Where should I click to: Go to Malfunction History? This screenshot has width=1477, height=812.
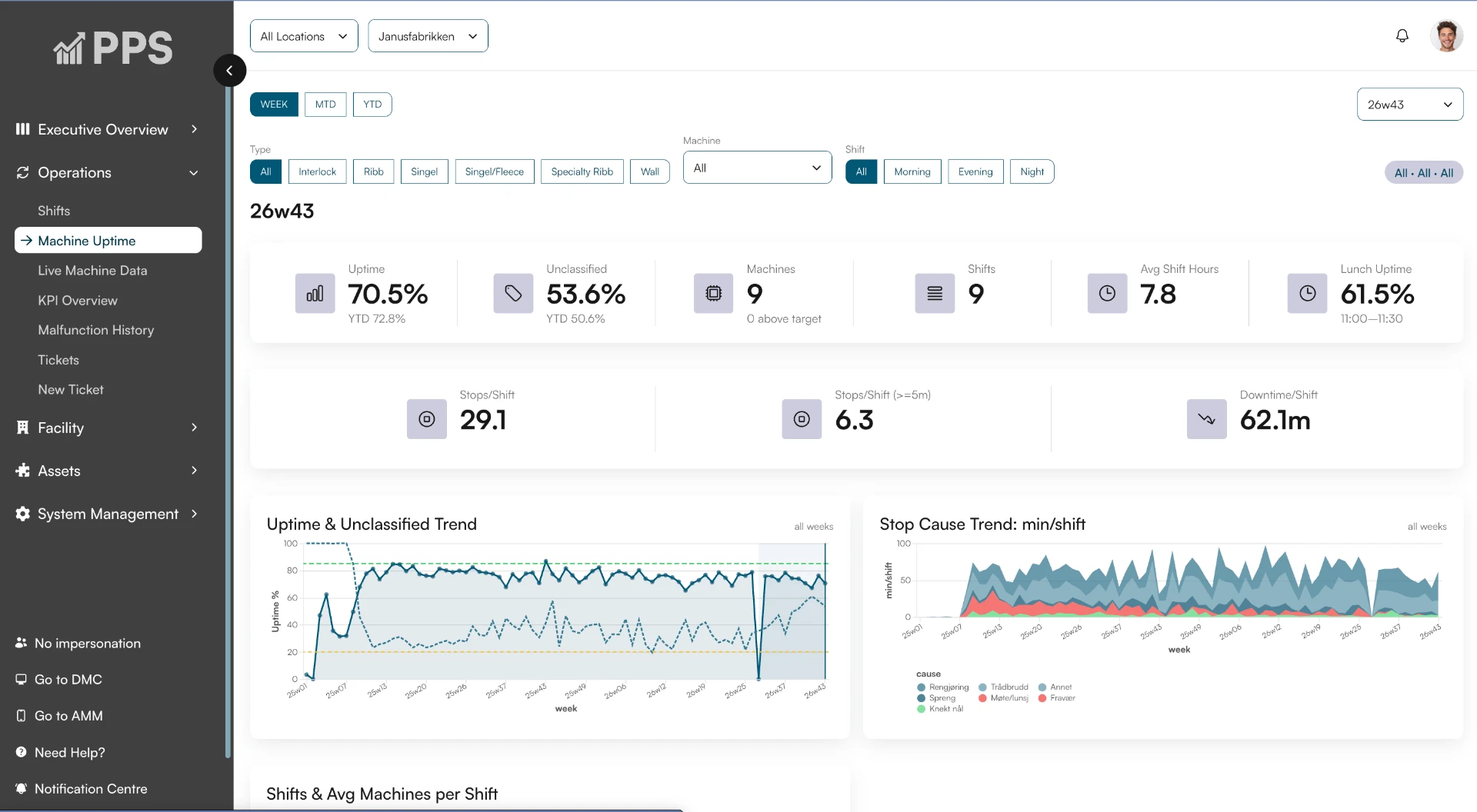[x=96, y=330]
